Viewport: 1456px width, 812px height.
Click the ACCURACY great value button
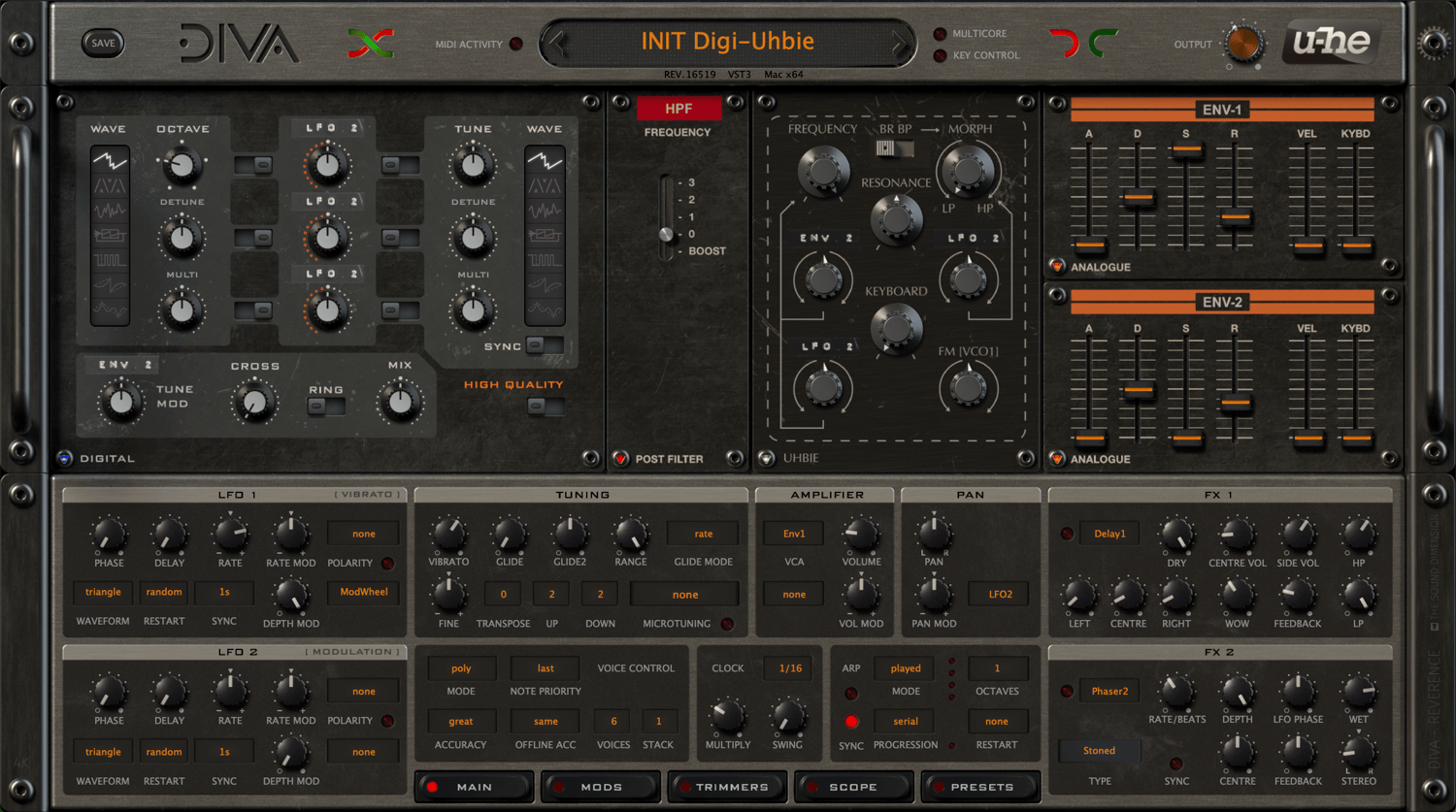pos(461,722)
